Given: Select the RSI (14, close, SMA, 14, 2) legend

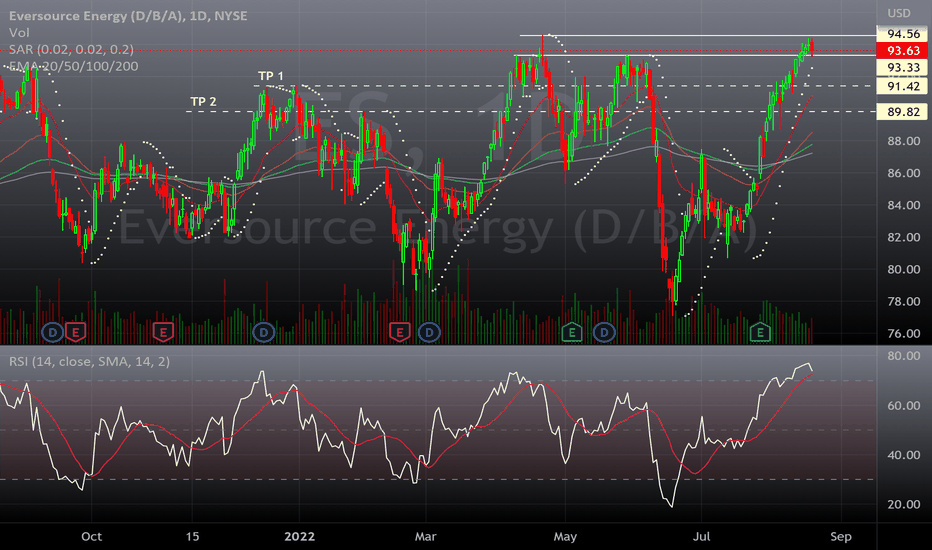Looking at the screenshot, I should pos(89,362).
